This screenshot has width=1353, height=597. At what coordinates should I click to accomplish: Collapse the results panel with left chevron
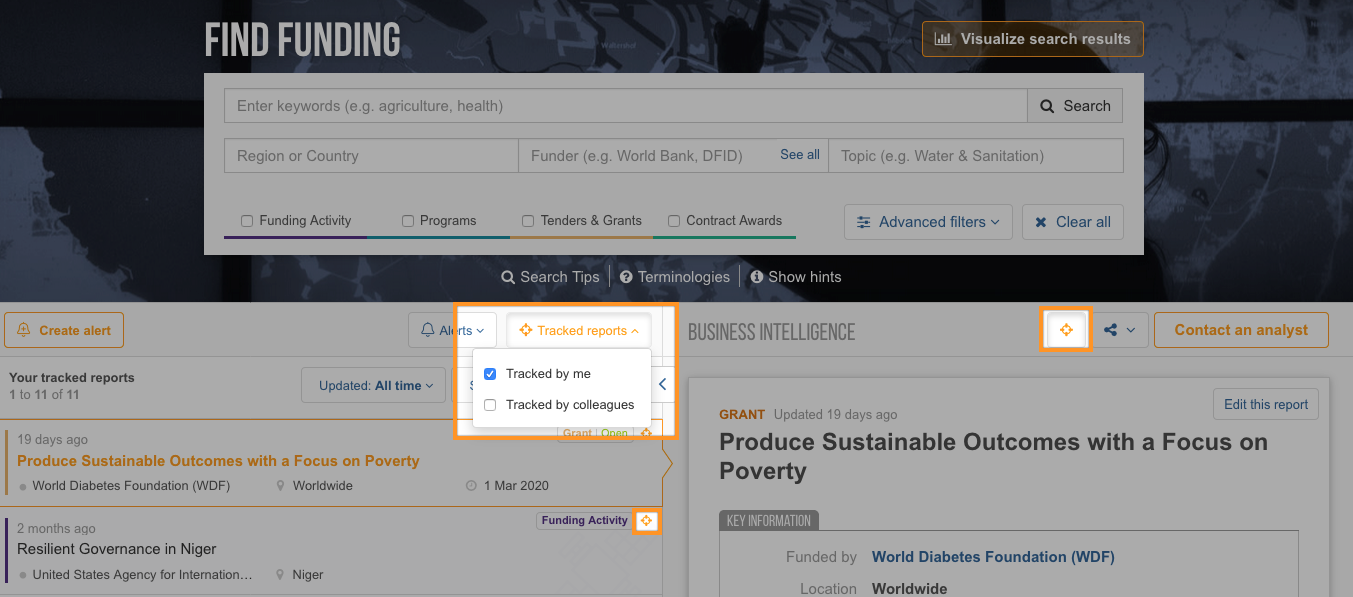click(x=662, y=384)
